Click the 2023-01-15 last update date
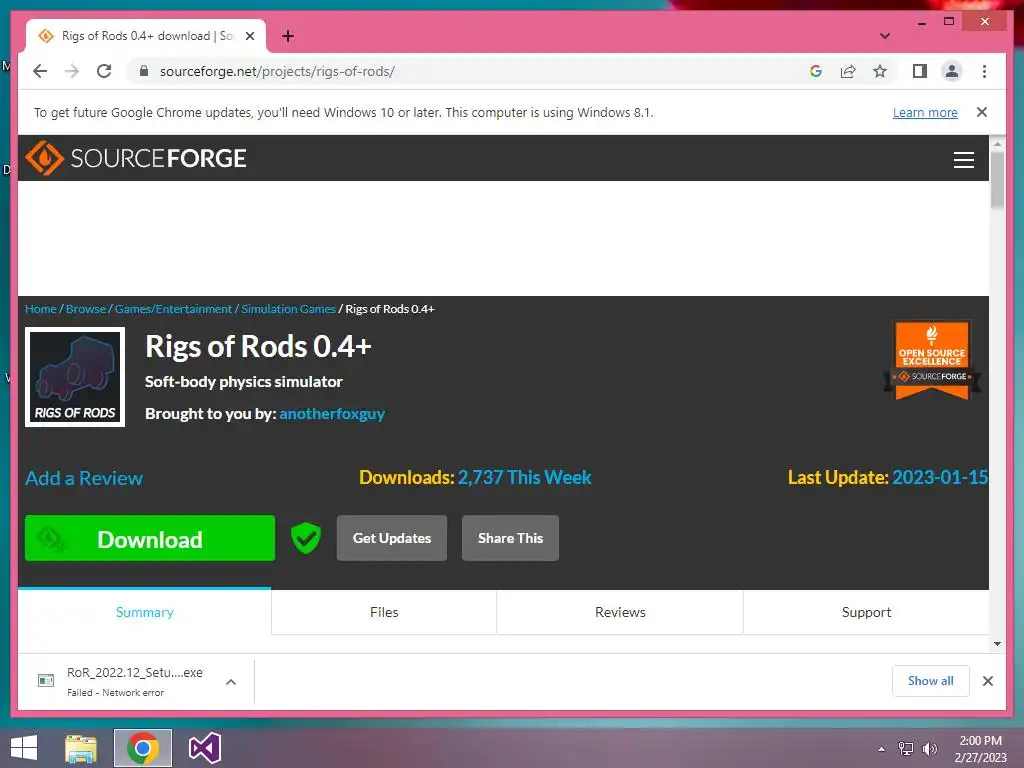Viewport: 1024px width, 768px height. click(x=940, y=477)
